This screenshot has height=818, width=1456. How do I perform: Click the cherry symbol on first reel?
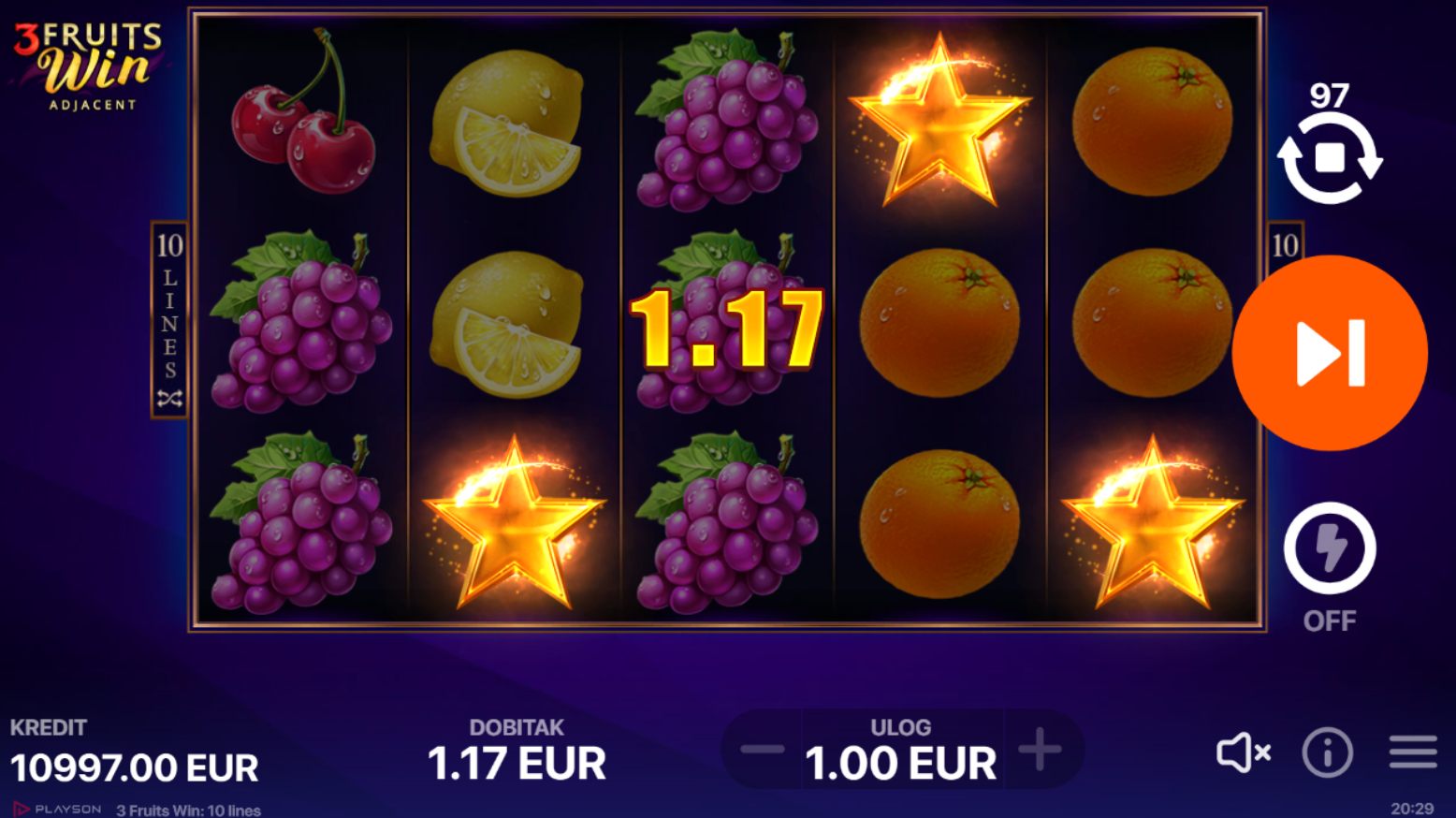(x=302, y=112)
